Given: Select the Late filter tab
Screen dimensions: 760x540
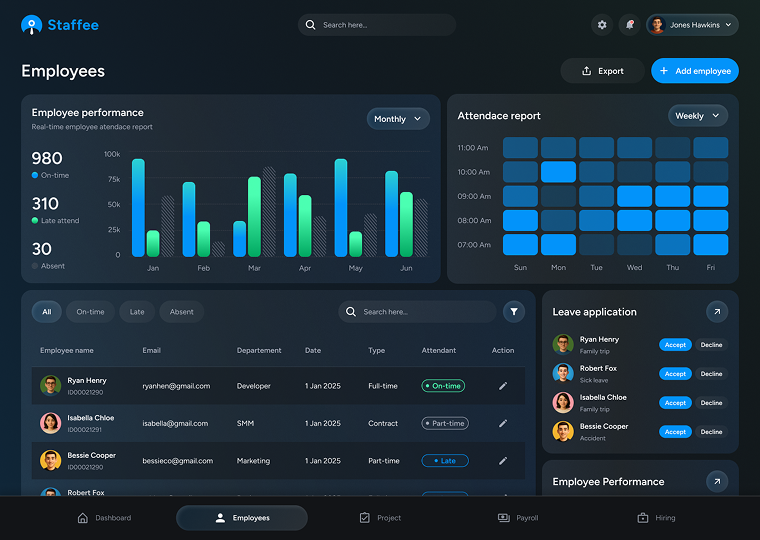Looking at the screenshot, I should (137, 312).
